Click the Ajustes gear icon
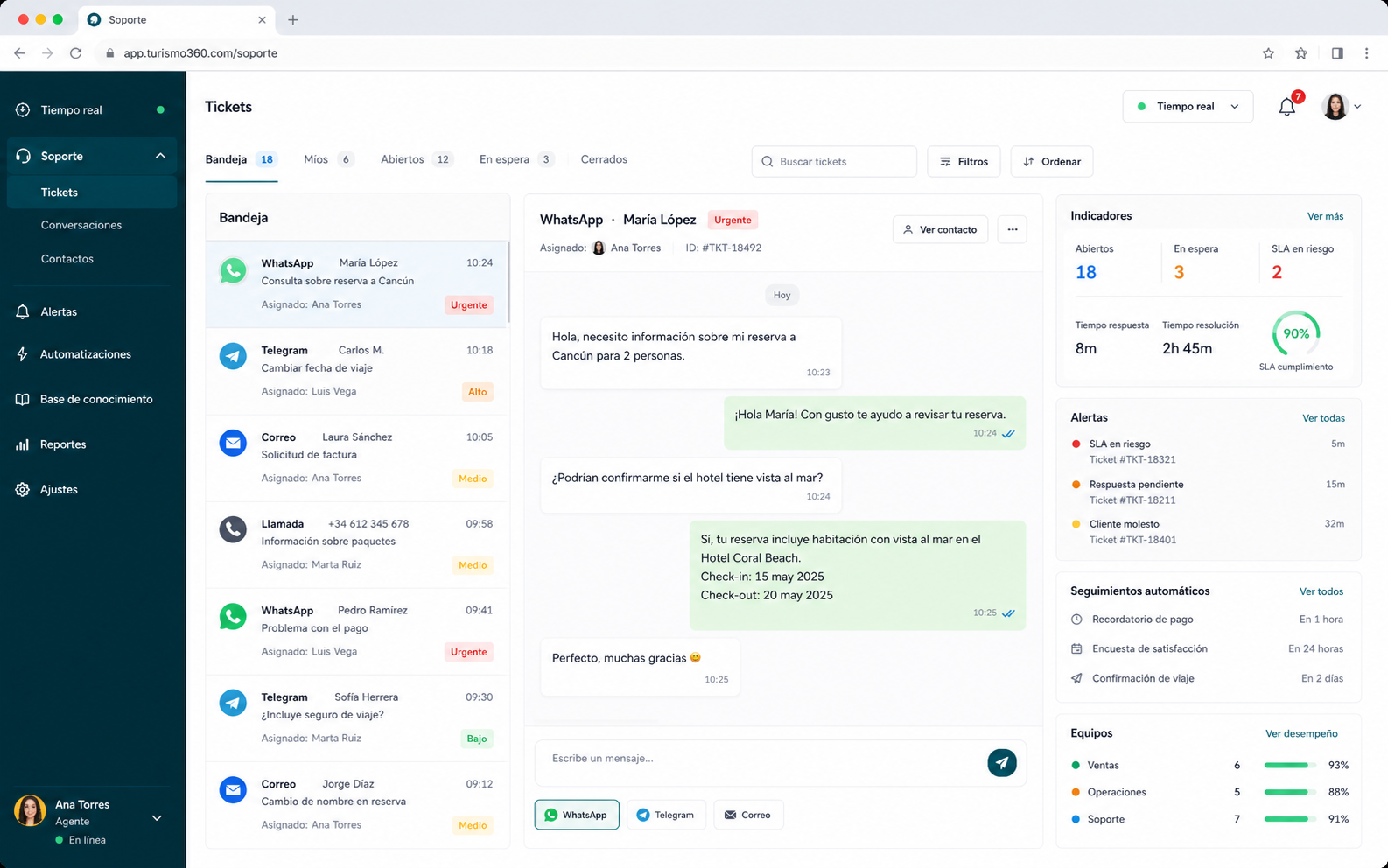This screenshot has width=1388, height=868. (x=23, y=489)
